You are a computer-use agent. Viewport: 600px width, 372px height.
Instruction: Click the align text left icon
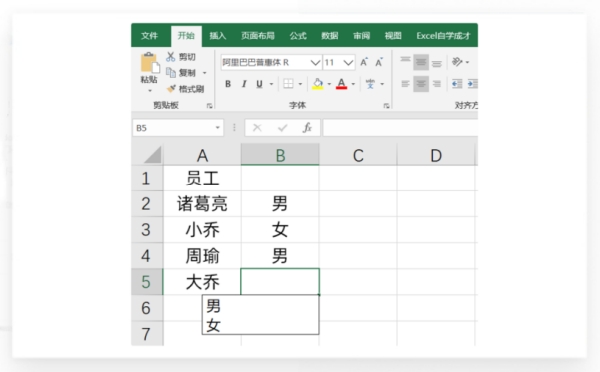point(405,84)
